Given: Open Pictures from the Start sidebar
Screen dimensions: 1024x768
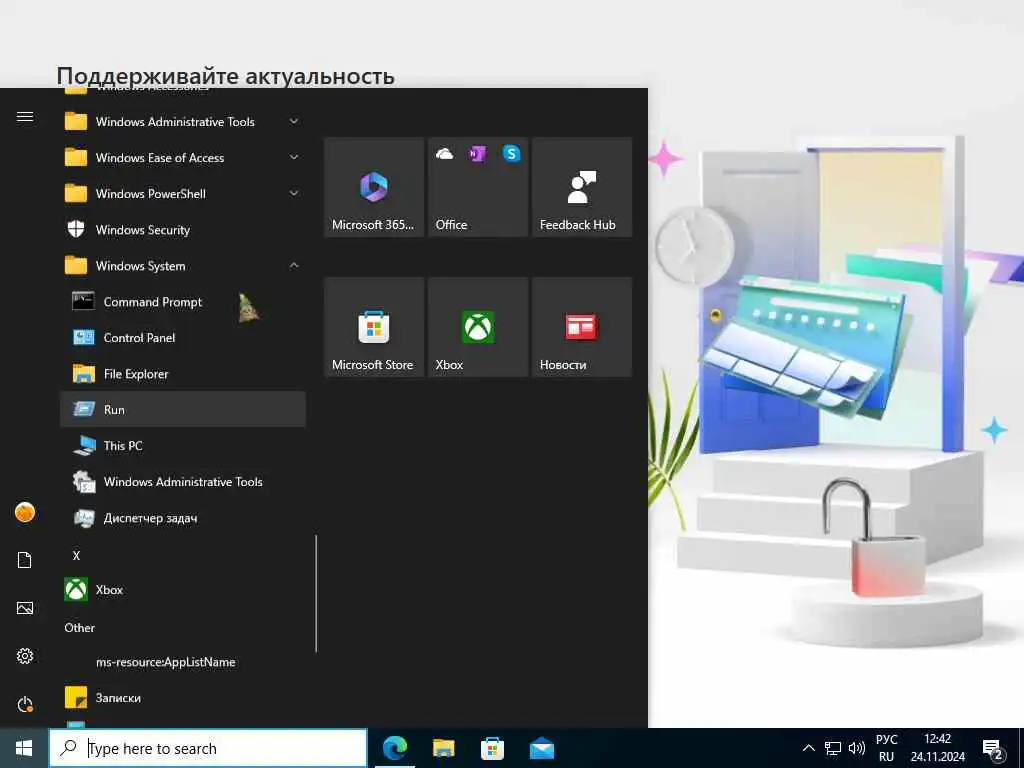Looking at the screenshot, I should pos(25,608).
